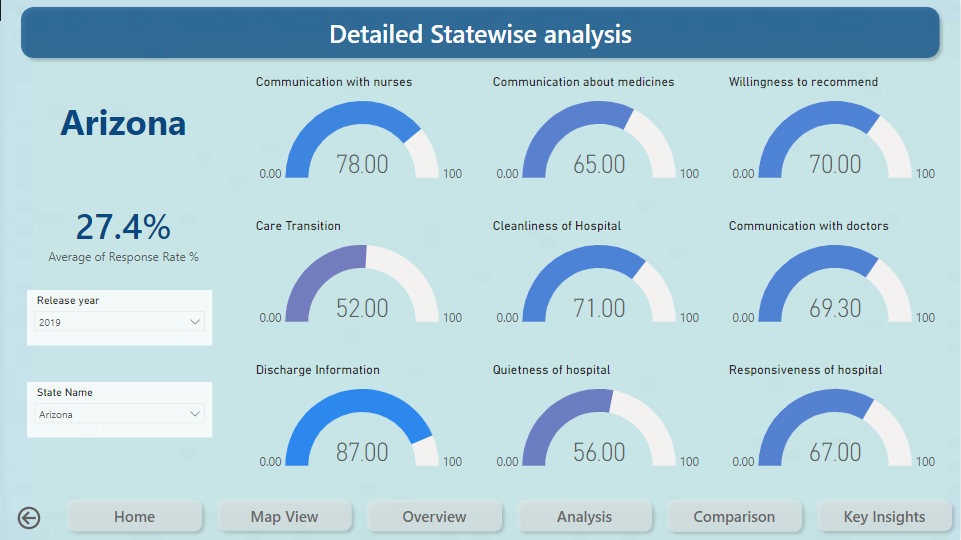Click the Release year slicer label
This screenshot has height=540, width=961.
68,300
